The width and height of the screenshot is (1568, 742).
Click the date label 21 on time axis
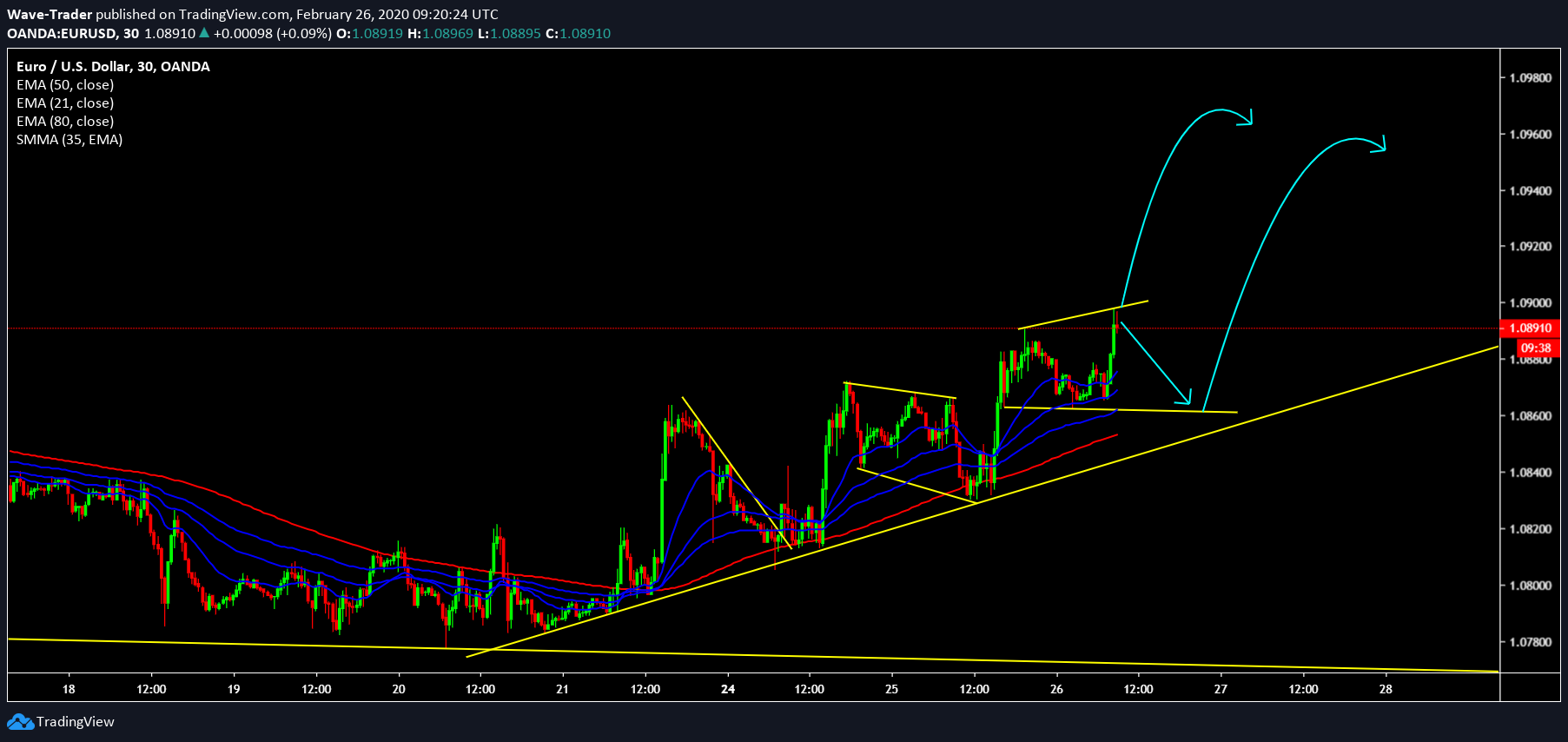click(563, 689)
